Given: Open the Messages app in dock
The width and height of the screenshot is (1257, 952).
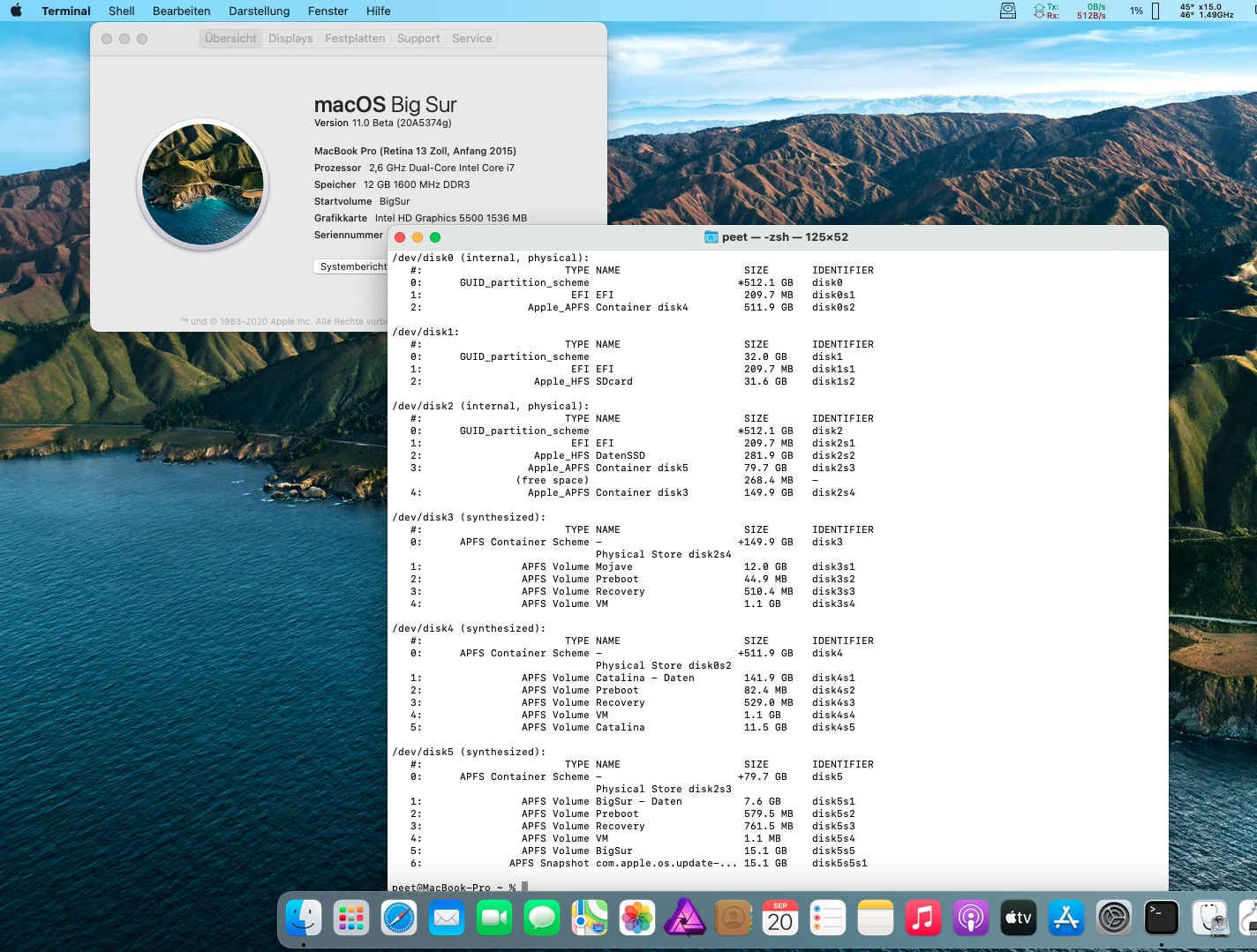Looking at the screenshot, I should point(542,918).
